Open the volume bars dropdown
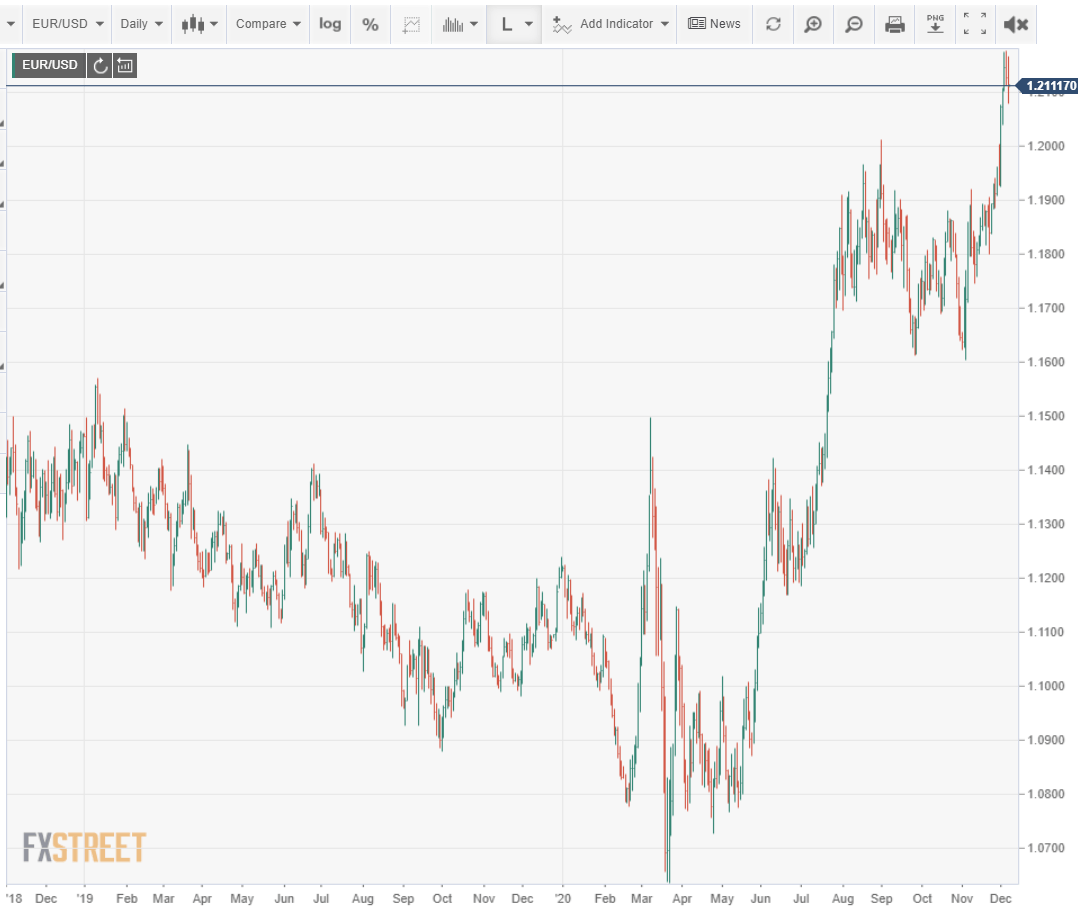Image resolution: width=1078 pixels, height=908 pixels. click(x=459, y=24)
